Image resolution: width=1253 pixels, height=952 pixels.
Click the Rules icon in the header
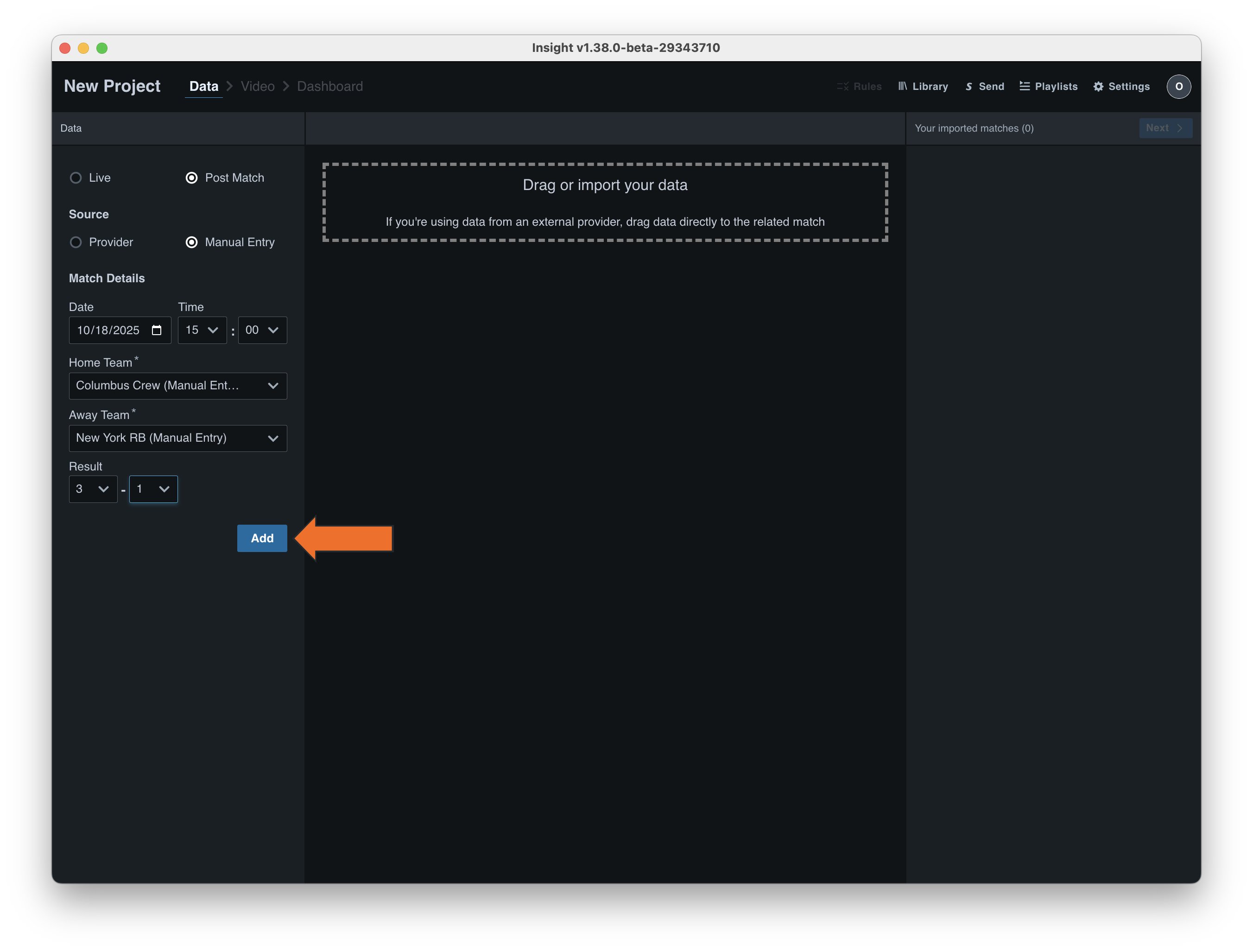coord(842,86)
